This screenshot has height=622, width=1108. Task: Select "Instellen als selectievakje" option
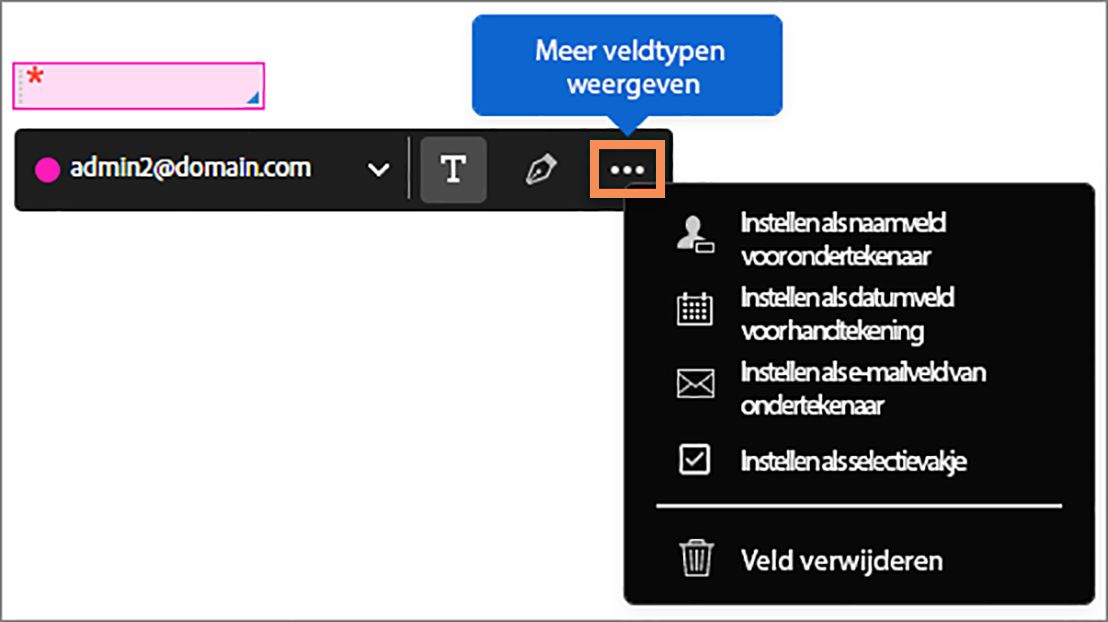(852, 461)
